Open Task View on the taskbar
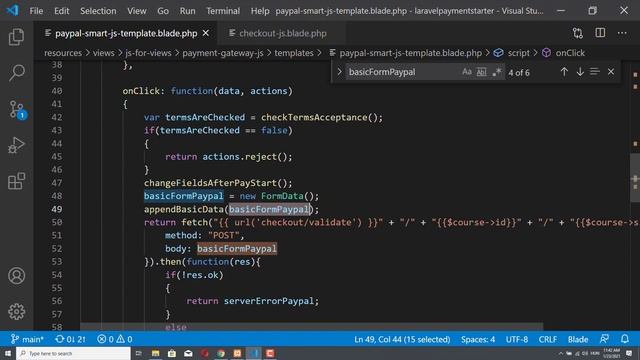The height and width of the screenshot is (360, 640). pos(139,353)
